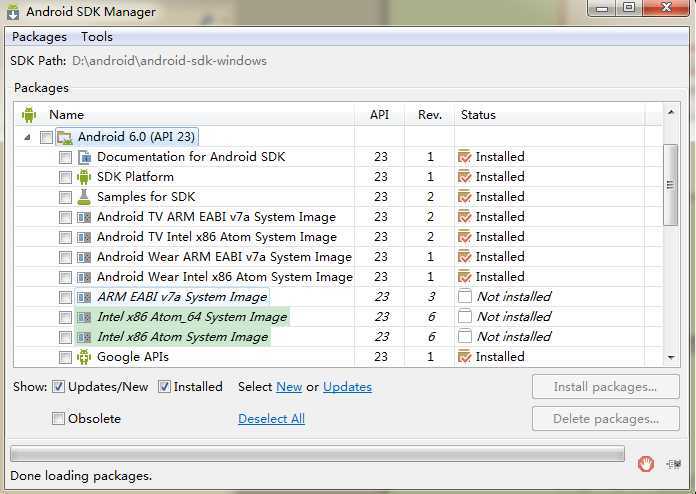Click the 'Done loading packages.' status text
This screenshot has height=494, width=696.
coord(81,476)
